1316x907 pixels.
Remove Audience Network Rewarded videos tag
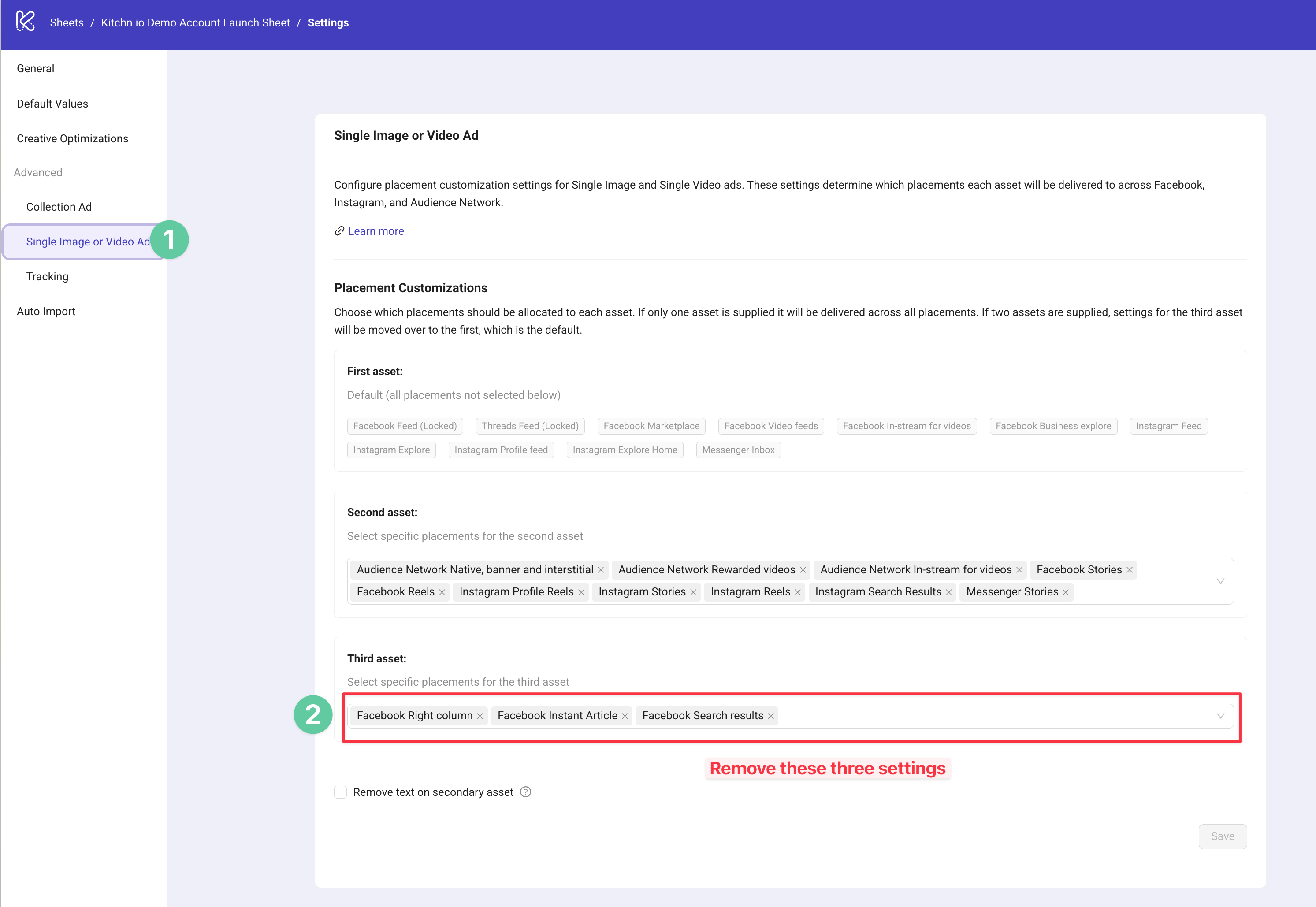pos(803,570)
